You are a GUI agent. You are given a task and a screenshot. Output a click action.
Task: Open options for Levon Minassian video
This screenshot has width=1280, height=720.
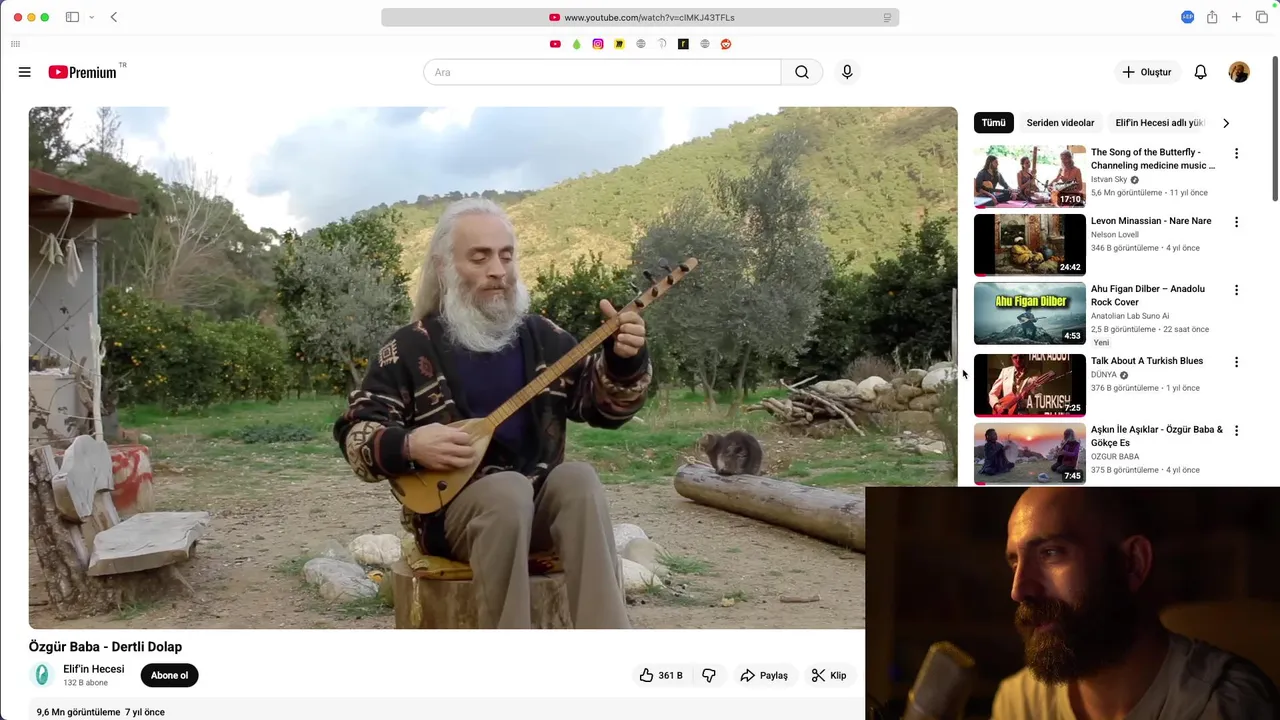click(1236, 222)
